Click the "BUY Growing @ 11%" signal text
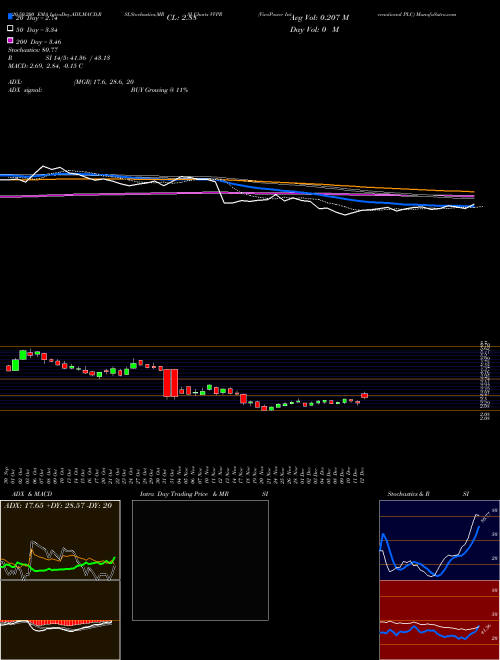 click(x=159, y=90)
